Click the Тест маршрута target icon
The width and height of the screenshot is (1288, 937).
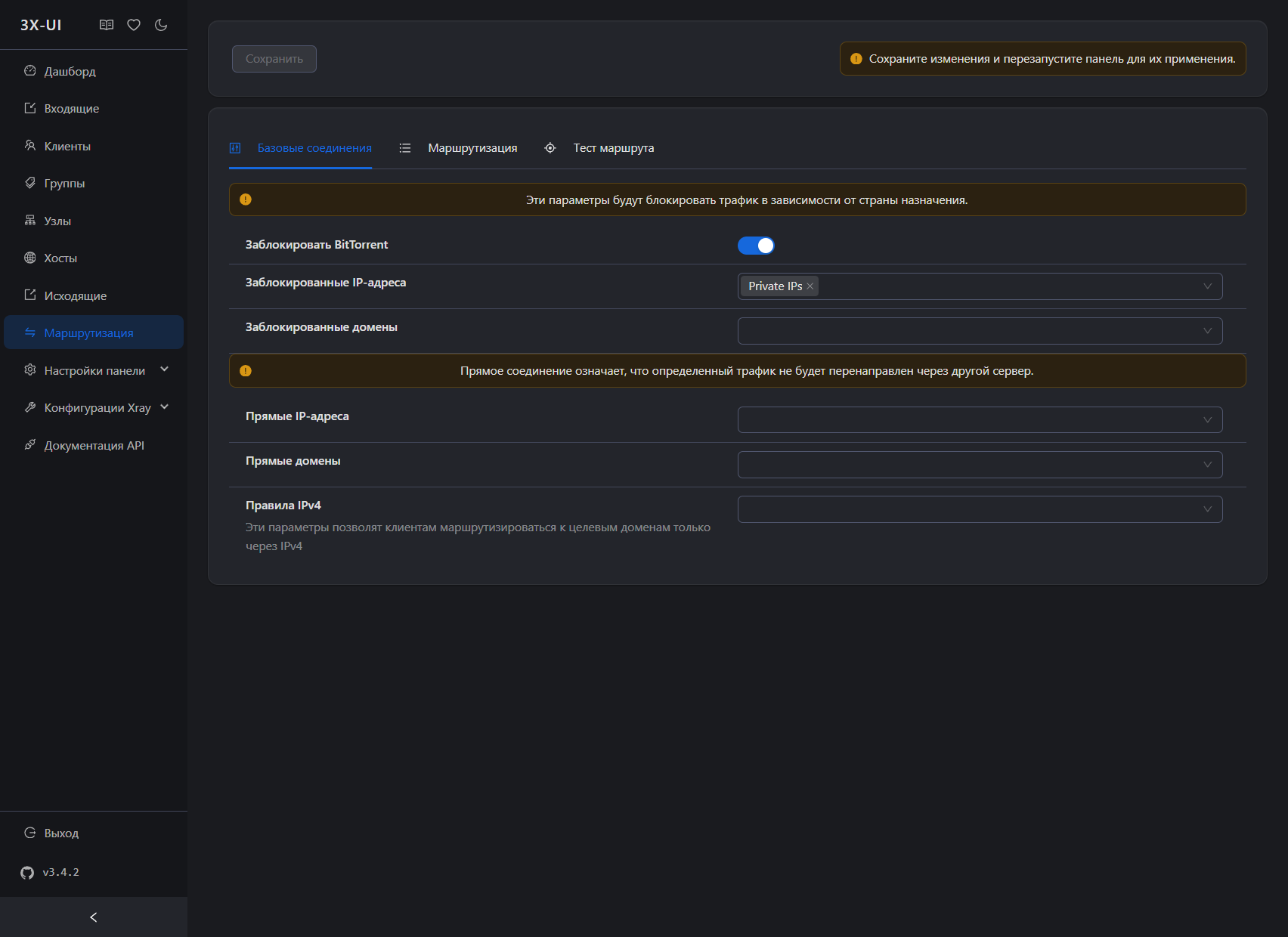(x=550, y=148)
